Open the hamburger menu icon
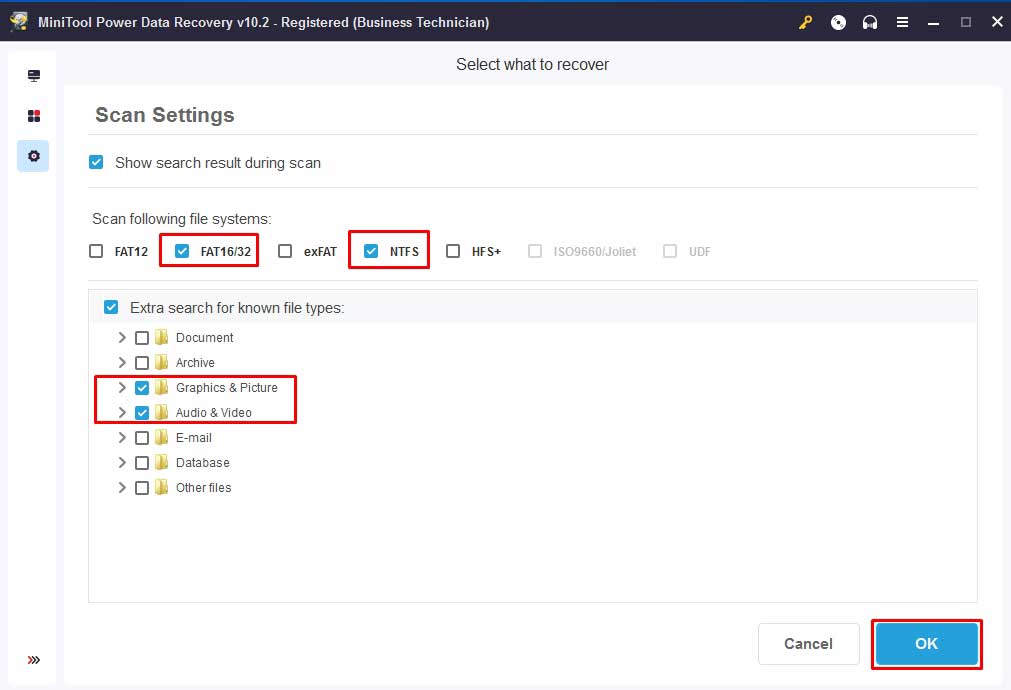Screen dimensions: 1011x690 pyautogui.click(x=902, y=23)
